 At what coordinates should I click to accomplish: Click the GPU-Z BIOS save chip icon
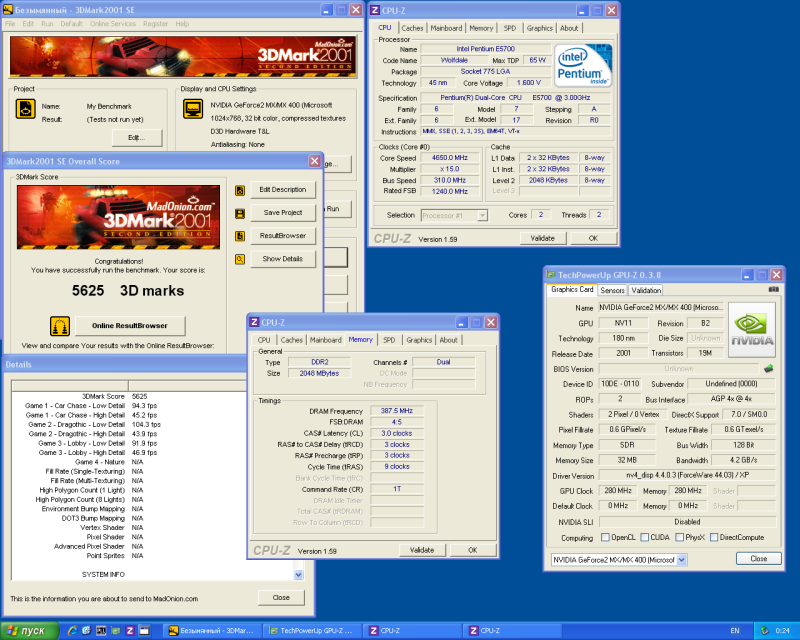coord(768,368)
